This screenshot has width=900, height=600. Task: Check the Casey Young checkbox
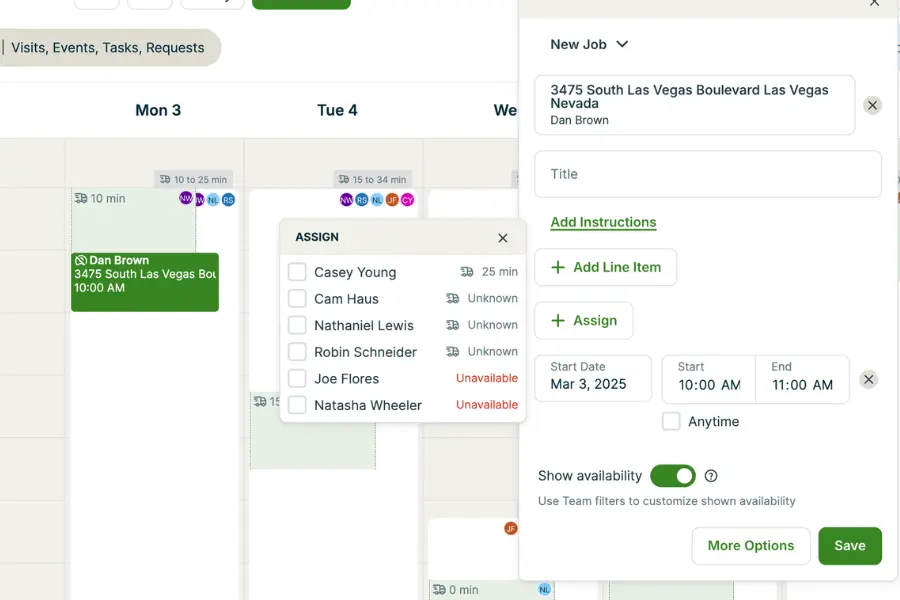tap(297, 272)
